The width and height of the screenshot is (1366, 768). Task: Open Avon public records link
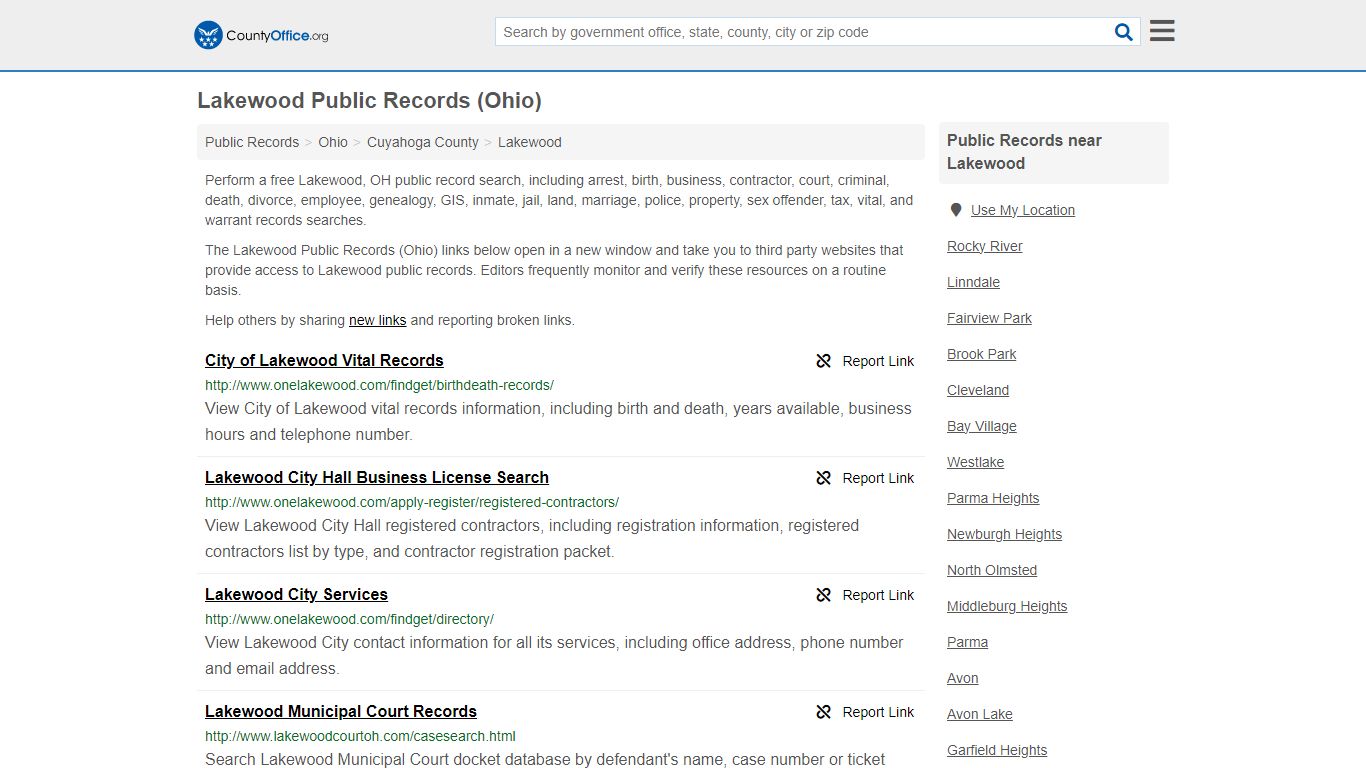(962, 678)
